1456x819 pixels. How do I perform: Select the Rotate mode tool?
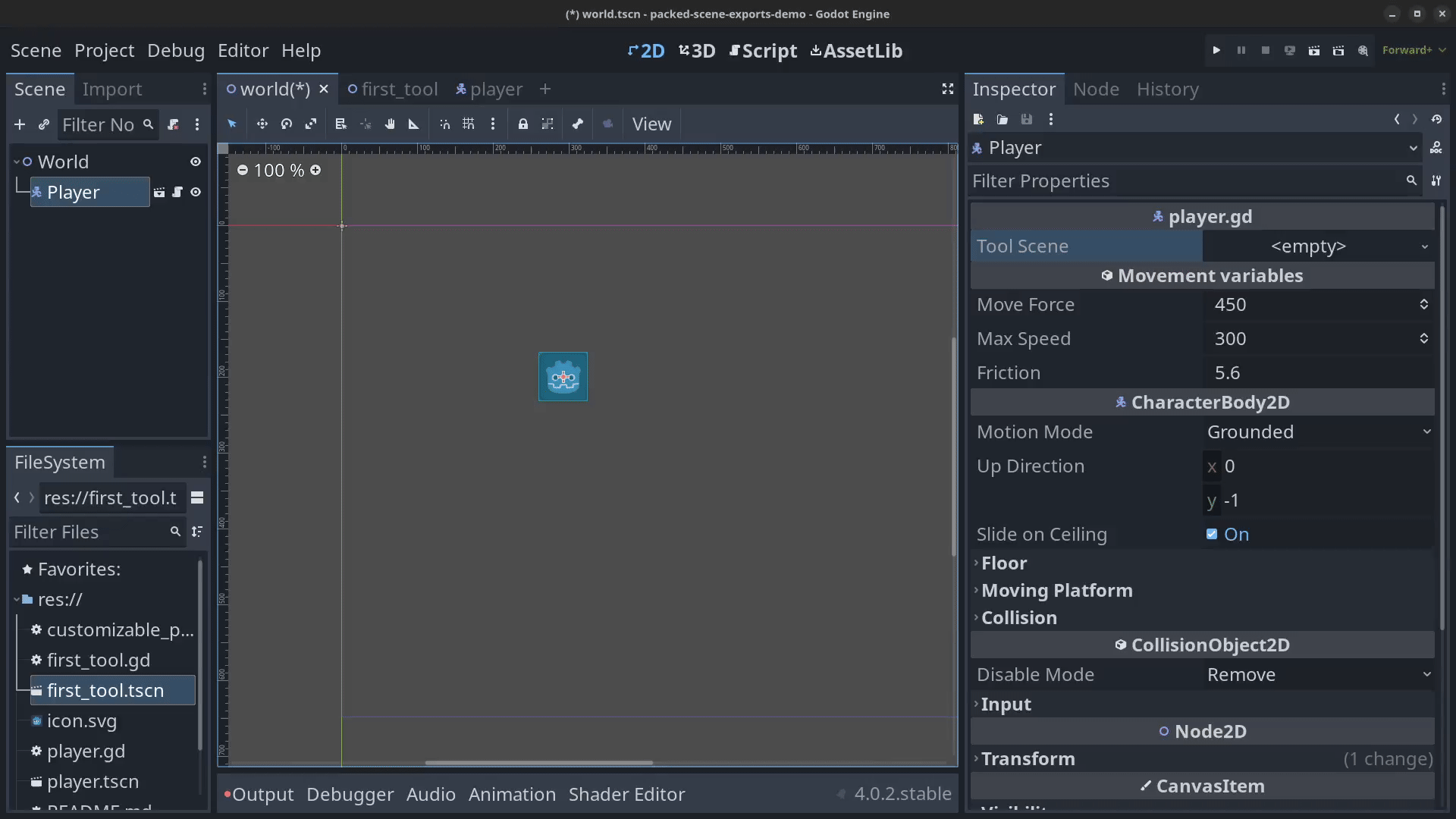287,124
